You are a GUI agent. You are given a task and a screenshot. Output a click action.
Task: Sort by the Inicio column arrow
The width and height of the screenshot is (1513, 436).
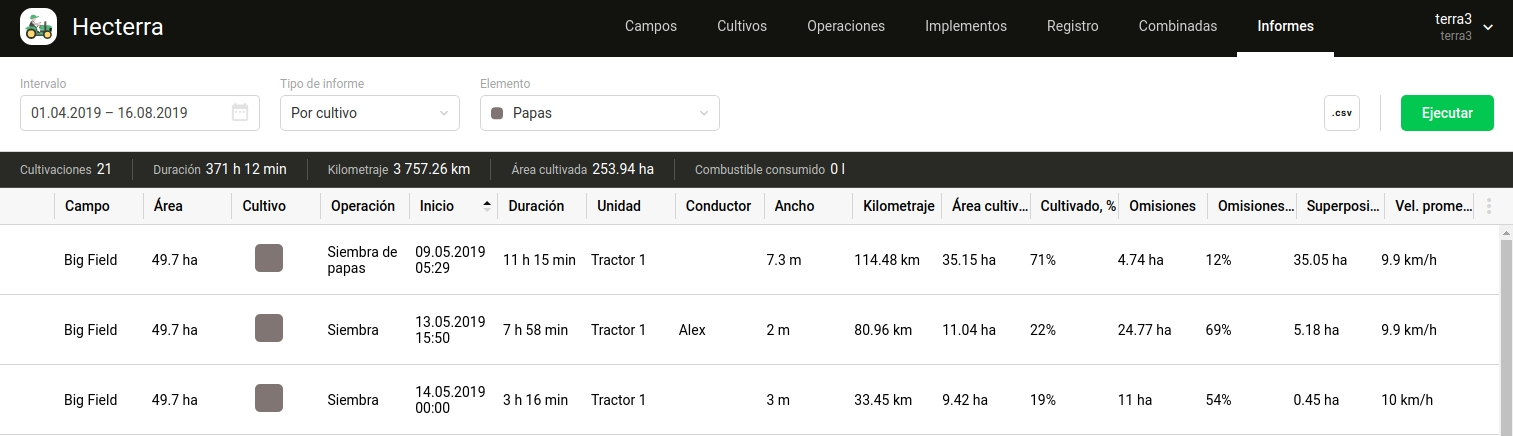coord(487,206)
